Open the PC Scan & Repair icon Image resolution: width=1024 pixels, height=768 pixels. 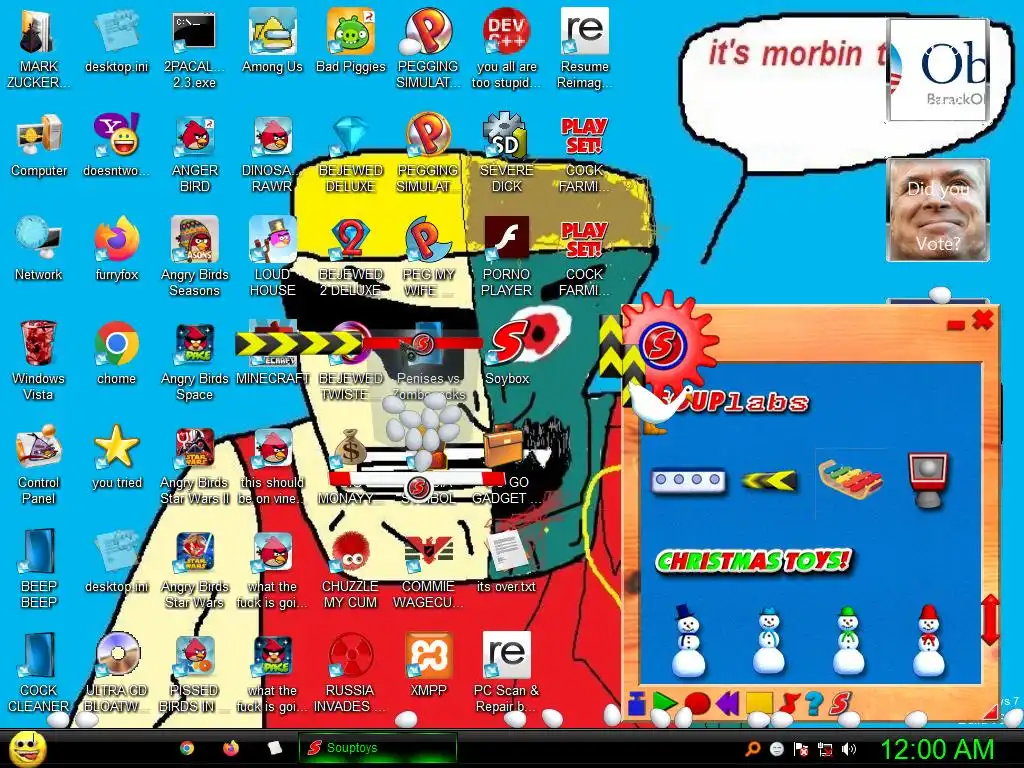[x=506, y=673]
